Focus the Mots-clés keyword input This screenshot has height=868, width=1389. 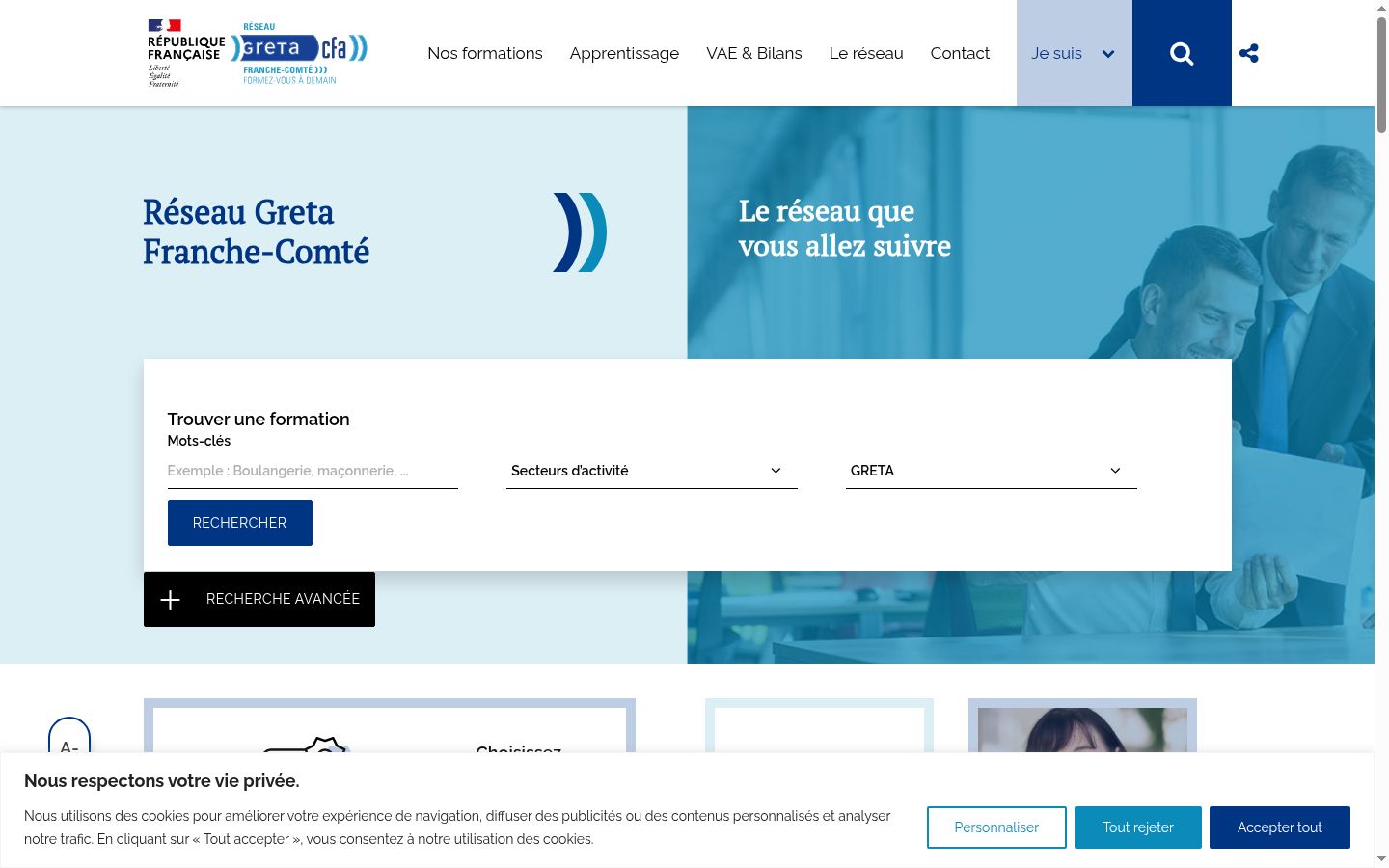[313, 471]
